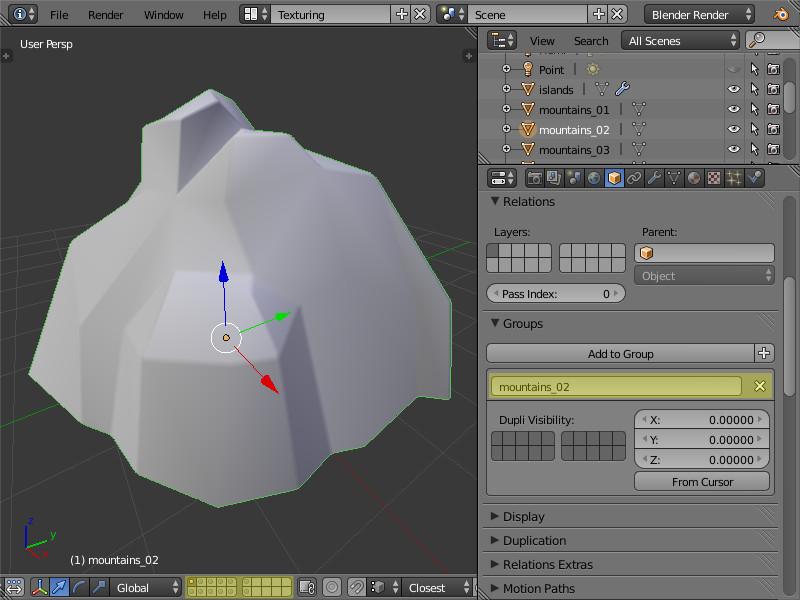The height and width of the screenshot is (600, 800).
Task: Hide mountains_01 using its eye icon
Action: click(x=734, y=109)
